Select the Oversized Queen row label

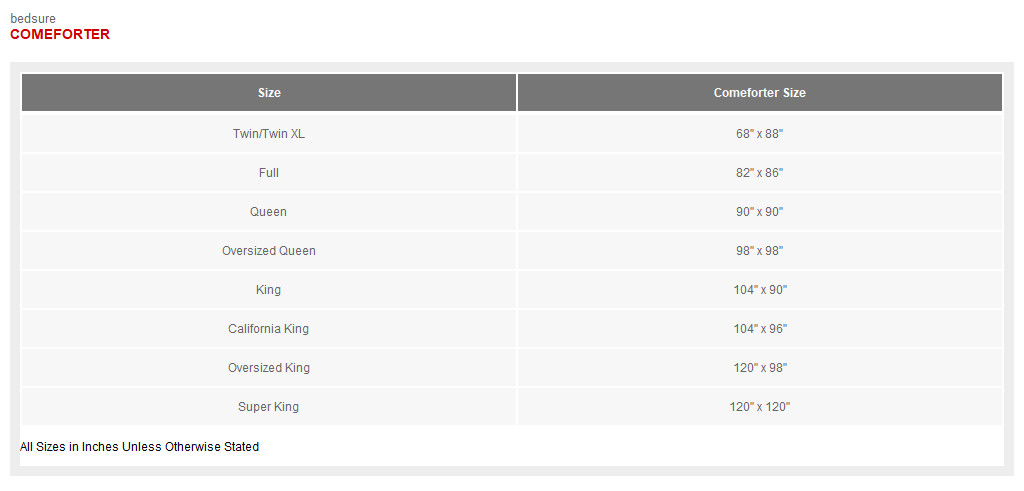point(269,251)
